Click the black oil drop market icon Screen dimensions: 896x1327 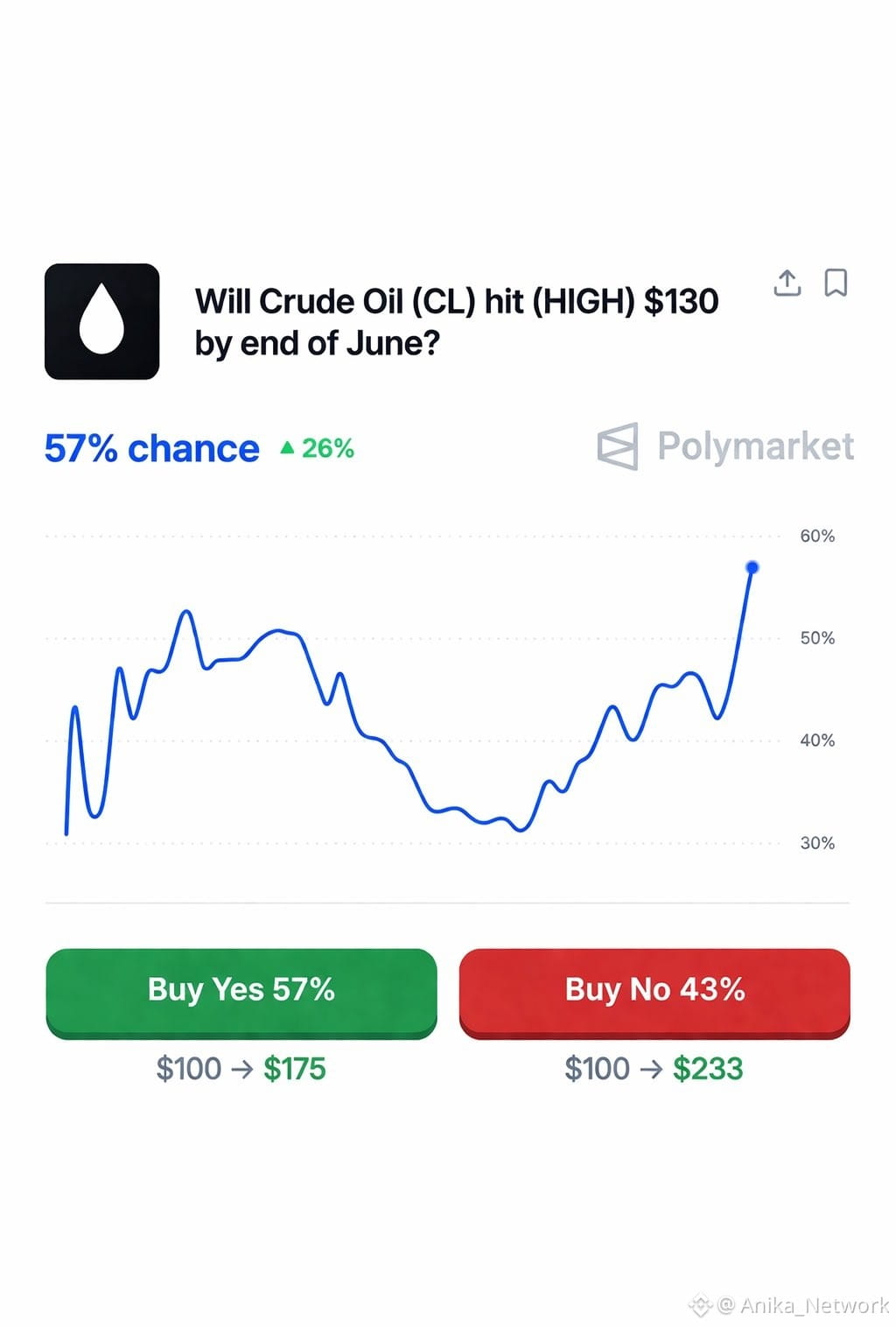coord(101,321)
